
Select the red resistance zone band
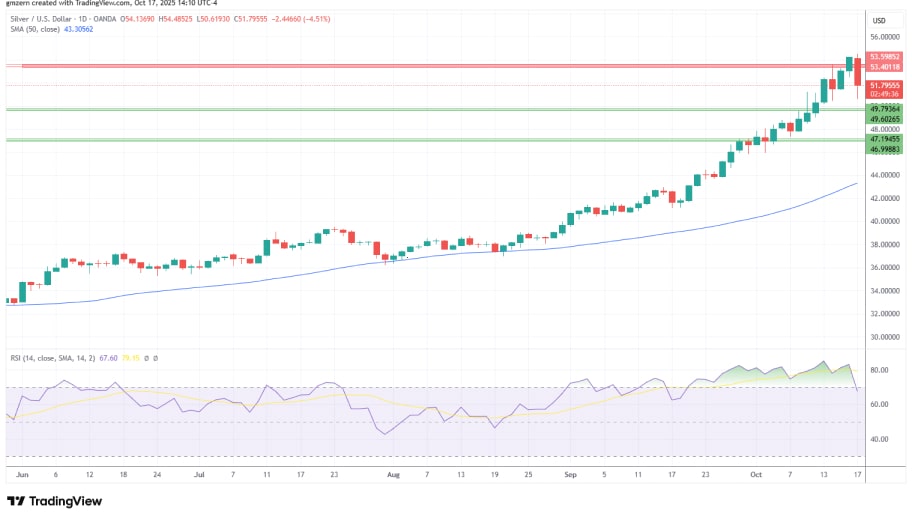pos(400,66)
